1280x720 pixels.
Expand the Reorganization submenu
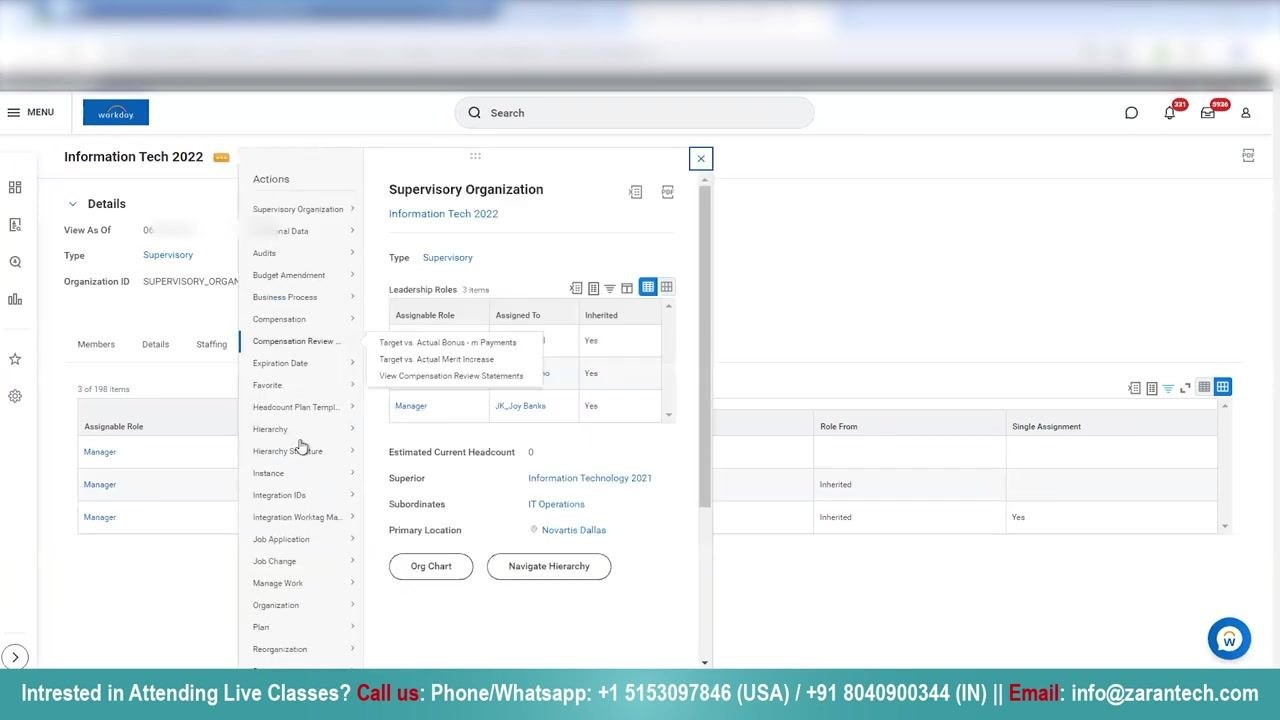click(304, 649)
